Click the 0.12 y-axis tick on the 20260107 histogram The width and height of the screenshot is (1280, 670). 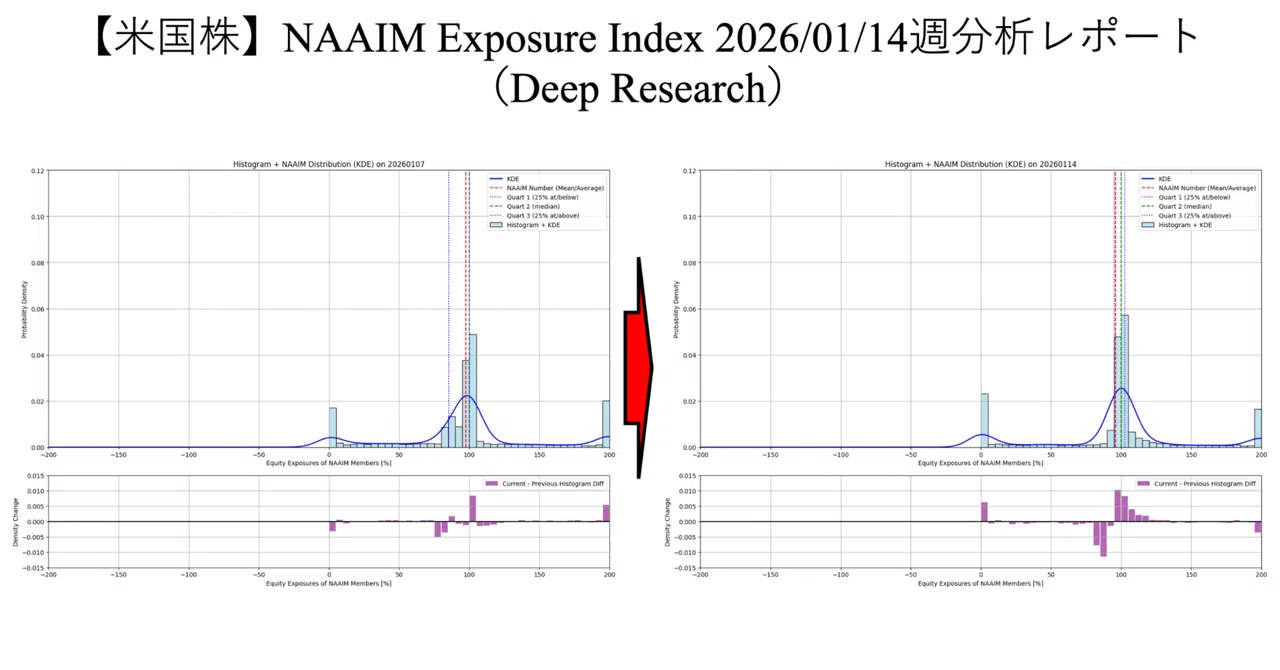[x=37, y=171]
